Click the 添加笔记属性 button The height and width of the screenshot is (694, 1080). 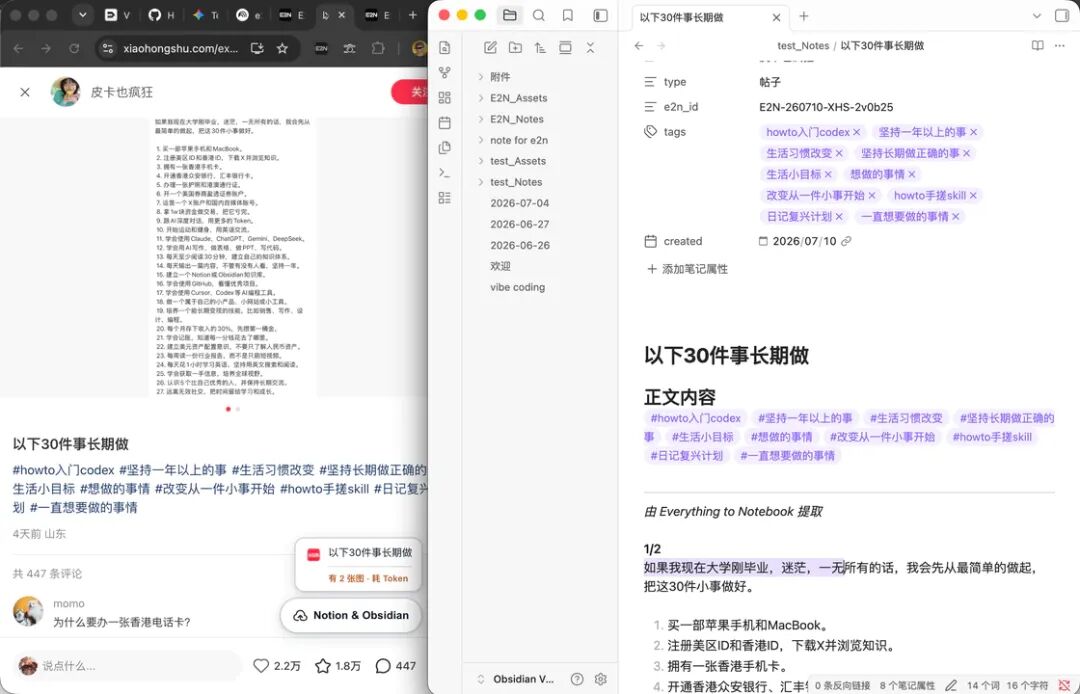coord(687,269)
